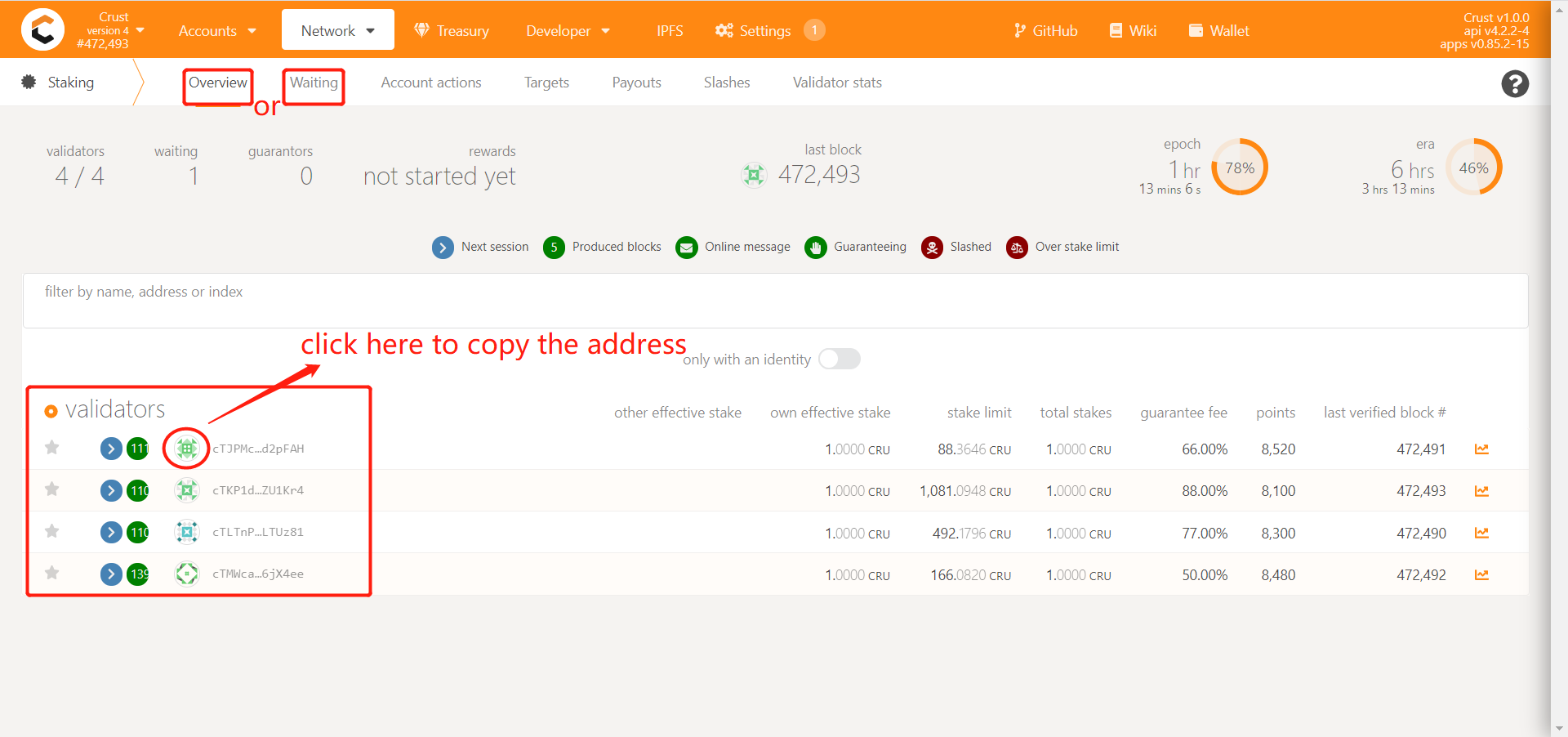Open the Validator stats tab
Screen dimensions: 1568x737
[x=837, y=83]
